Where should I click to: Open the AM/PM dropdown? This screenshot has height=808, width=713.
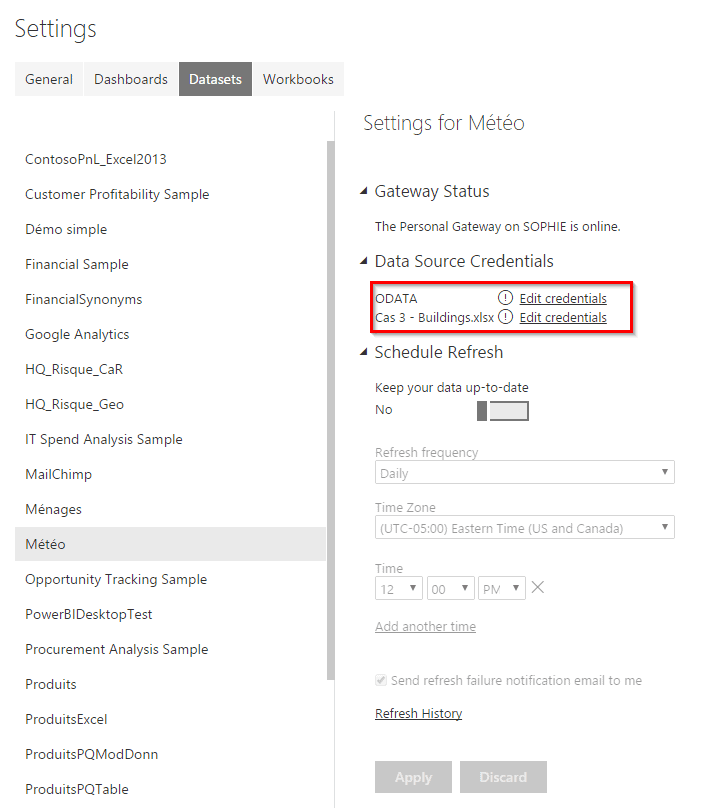(x=501, y=589)
